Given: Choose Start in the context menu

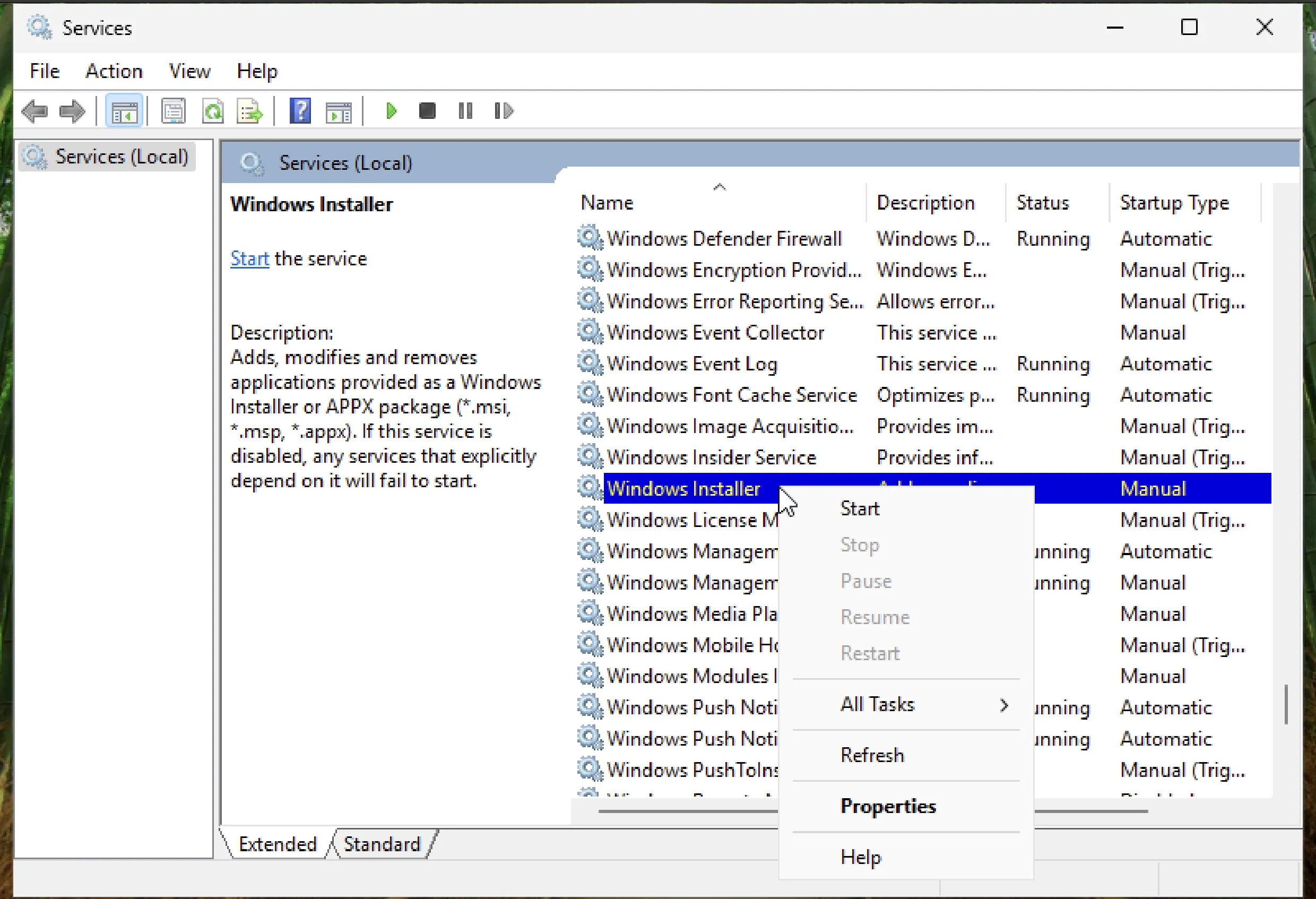Looking at the screenshot, I should coord(906,509).
